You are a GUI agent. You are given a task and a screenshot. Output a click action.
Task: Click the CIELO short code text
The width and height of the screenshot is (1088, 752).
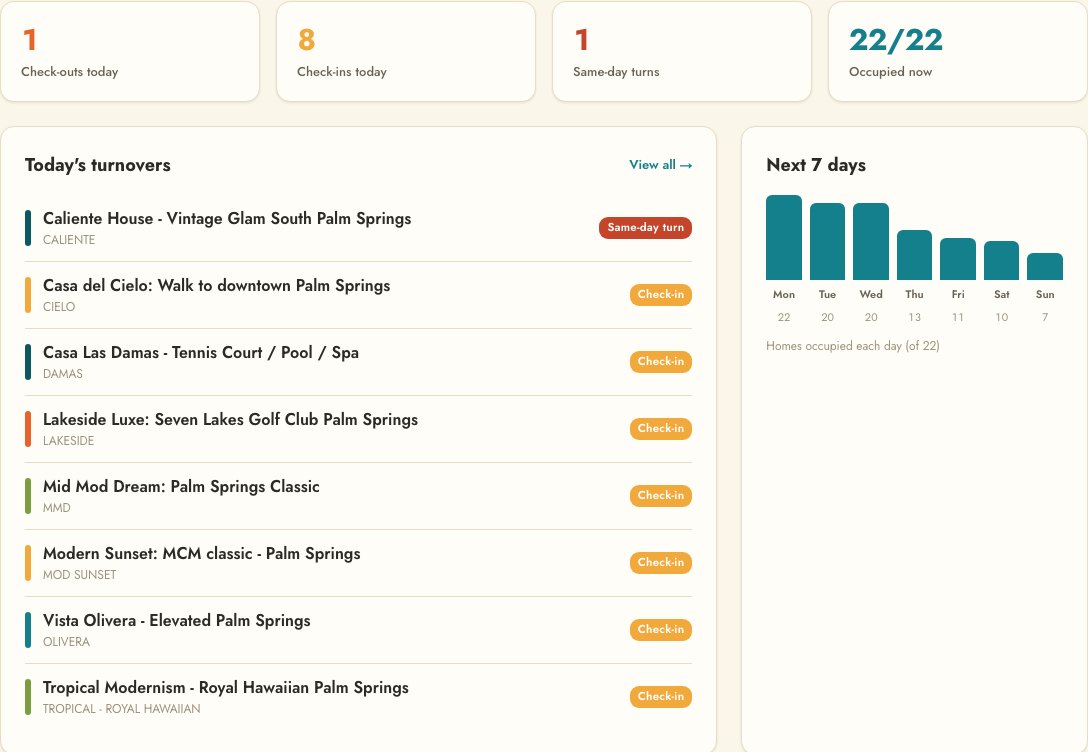[x=59, y=307]
